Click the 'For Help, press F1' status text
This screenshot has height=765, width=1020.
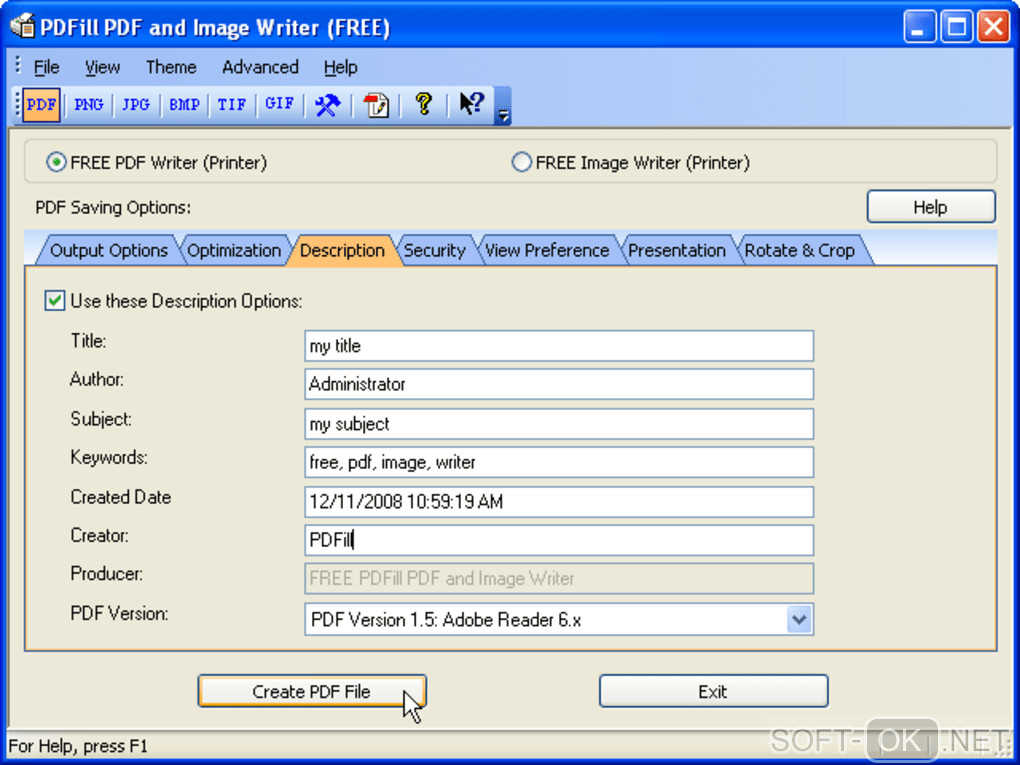click(x=78, y=745)
